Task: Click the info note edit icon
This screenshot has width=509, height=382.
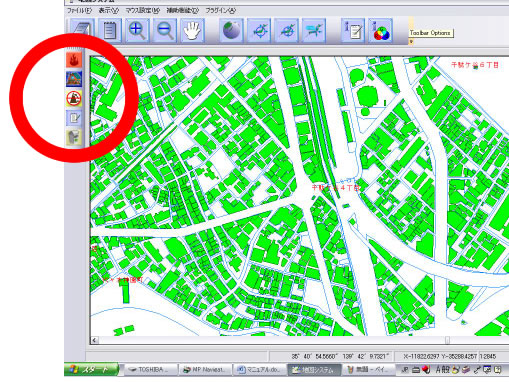Action: pos(353,31)
